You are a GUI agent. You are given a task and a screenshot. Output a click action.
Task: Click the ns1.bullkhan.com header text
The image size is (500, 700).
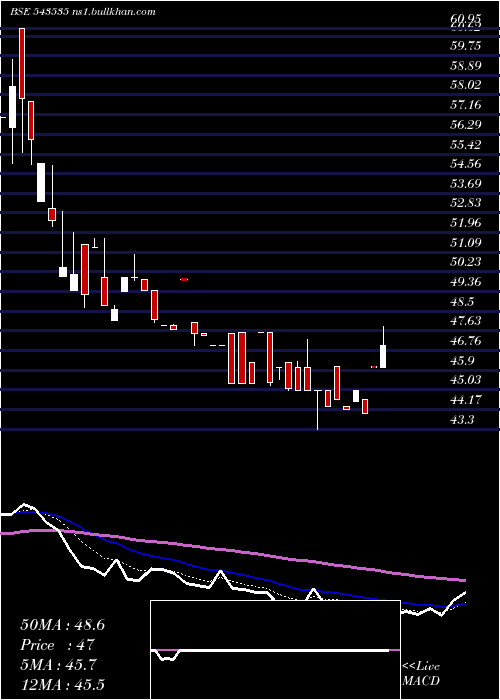point(114,12)
